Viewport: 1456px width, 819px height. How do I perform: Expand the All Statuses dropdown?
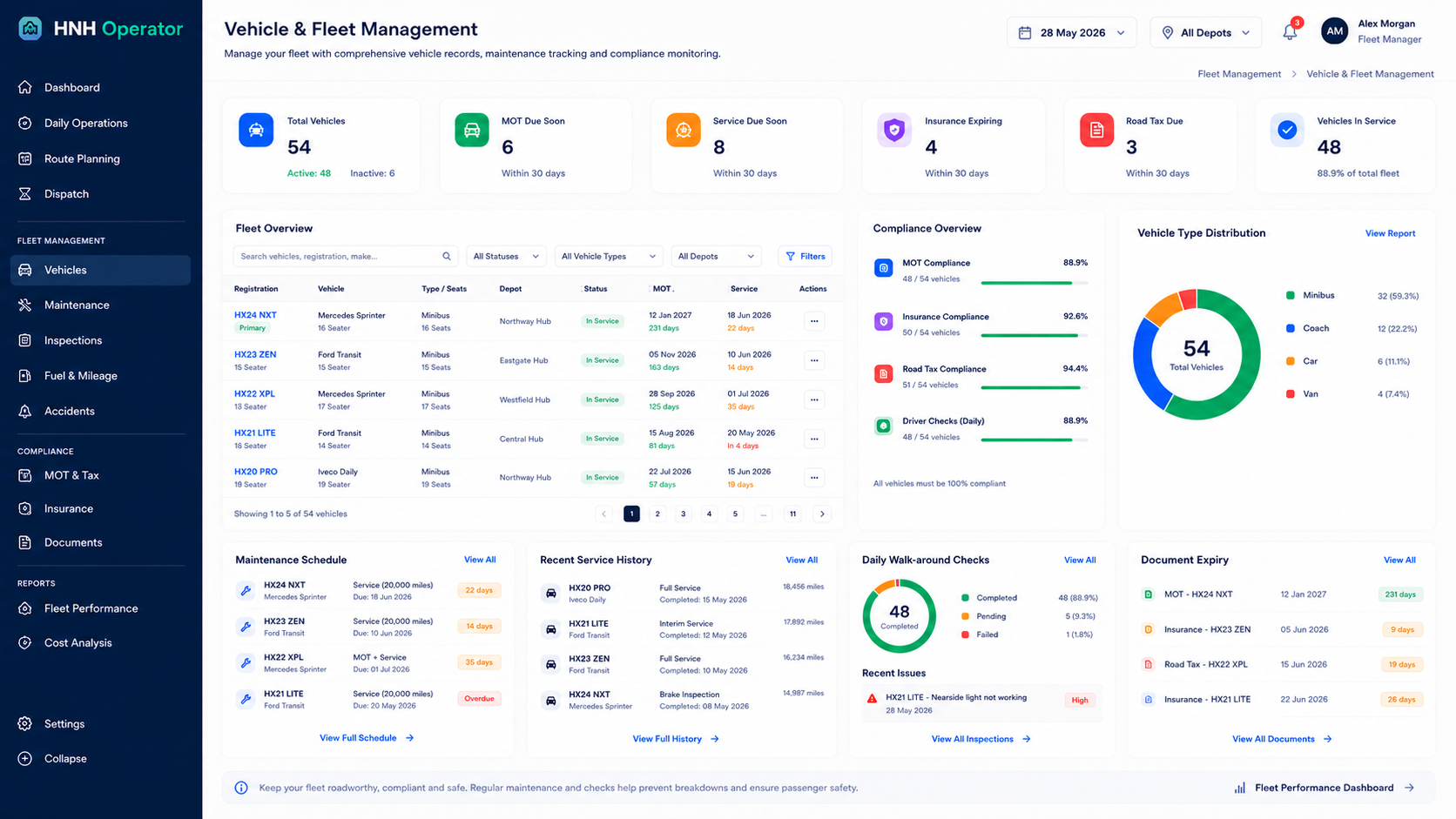coord(506,257)
